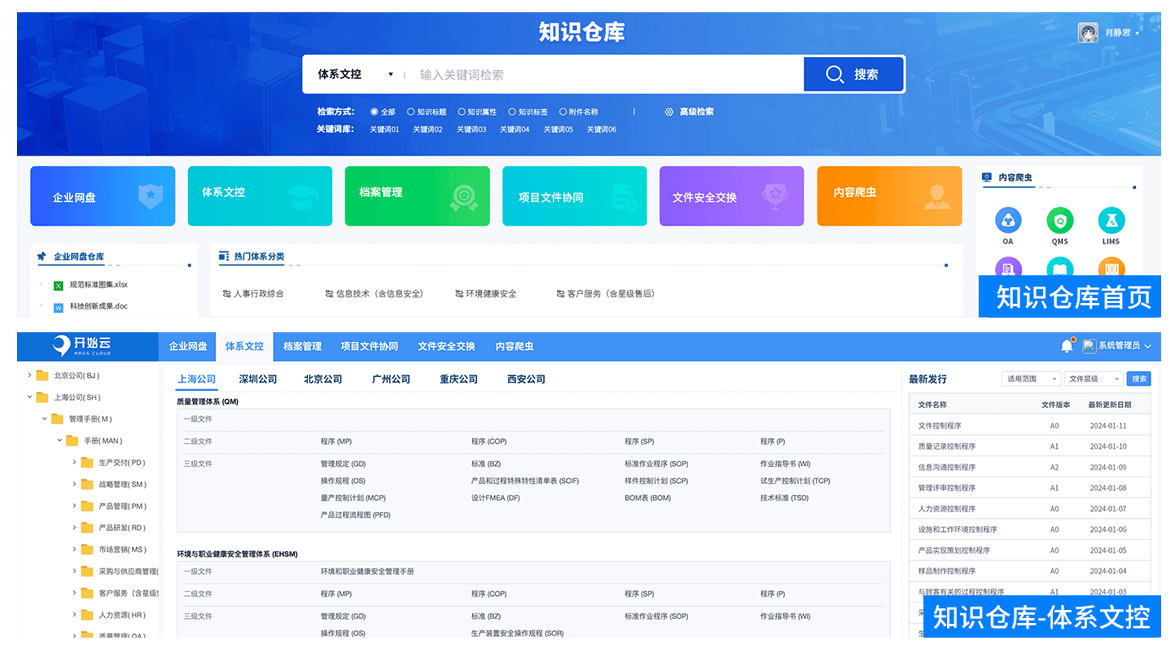Viewport: 1171px width, 645px height.
Task: Click the 开始云 logo
Action: [x=84, y=346]
